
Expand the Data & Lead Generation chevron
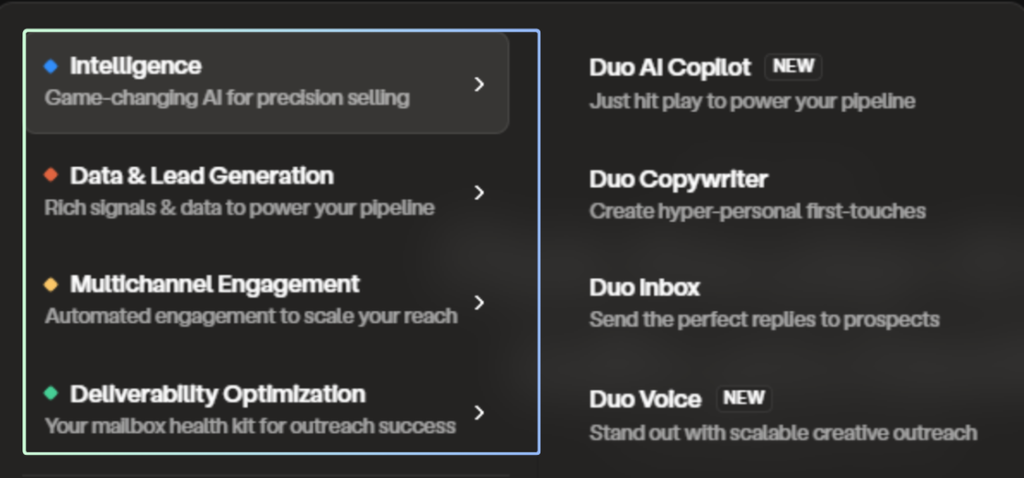480,192
